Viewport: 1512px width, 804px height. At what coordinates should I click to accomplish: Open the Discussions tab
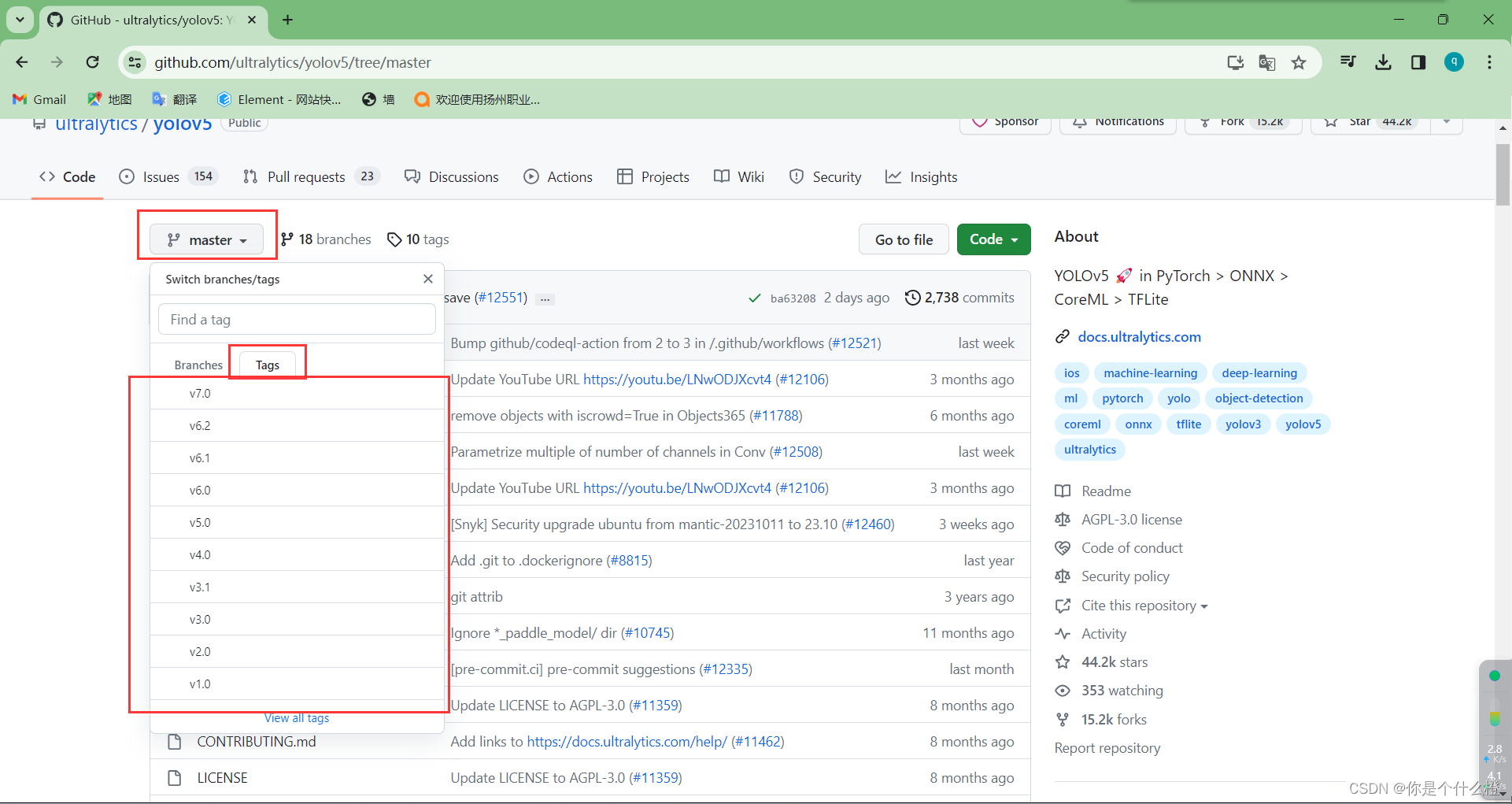pos(452,177)
